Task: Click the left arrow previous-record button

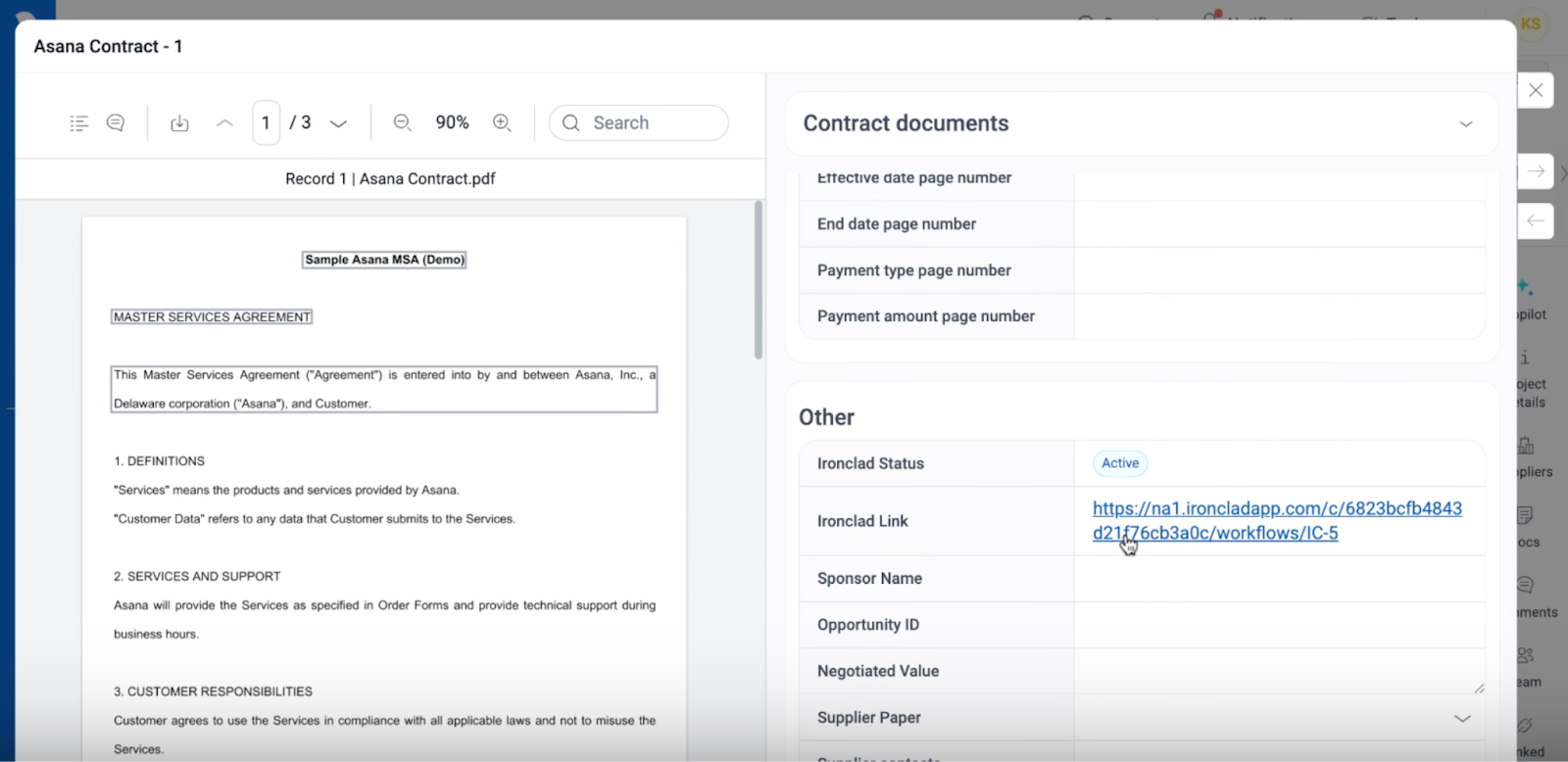Action: pyautogui.click(x=1536, y=220)
